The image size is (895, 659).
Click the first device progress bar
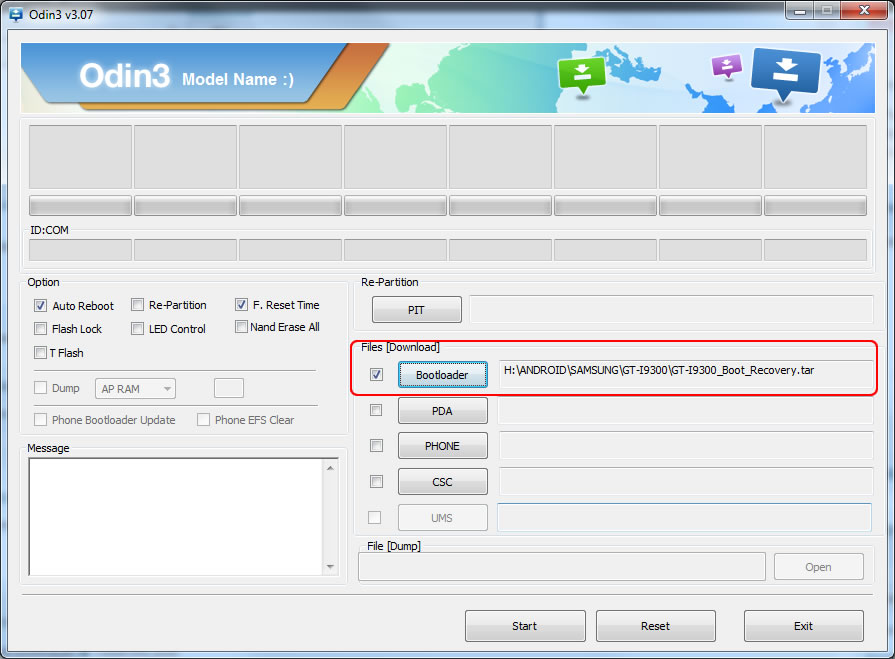tap(80, 206)
